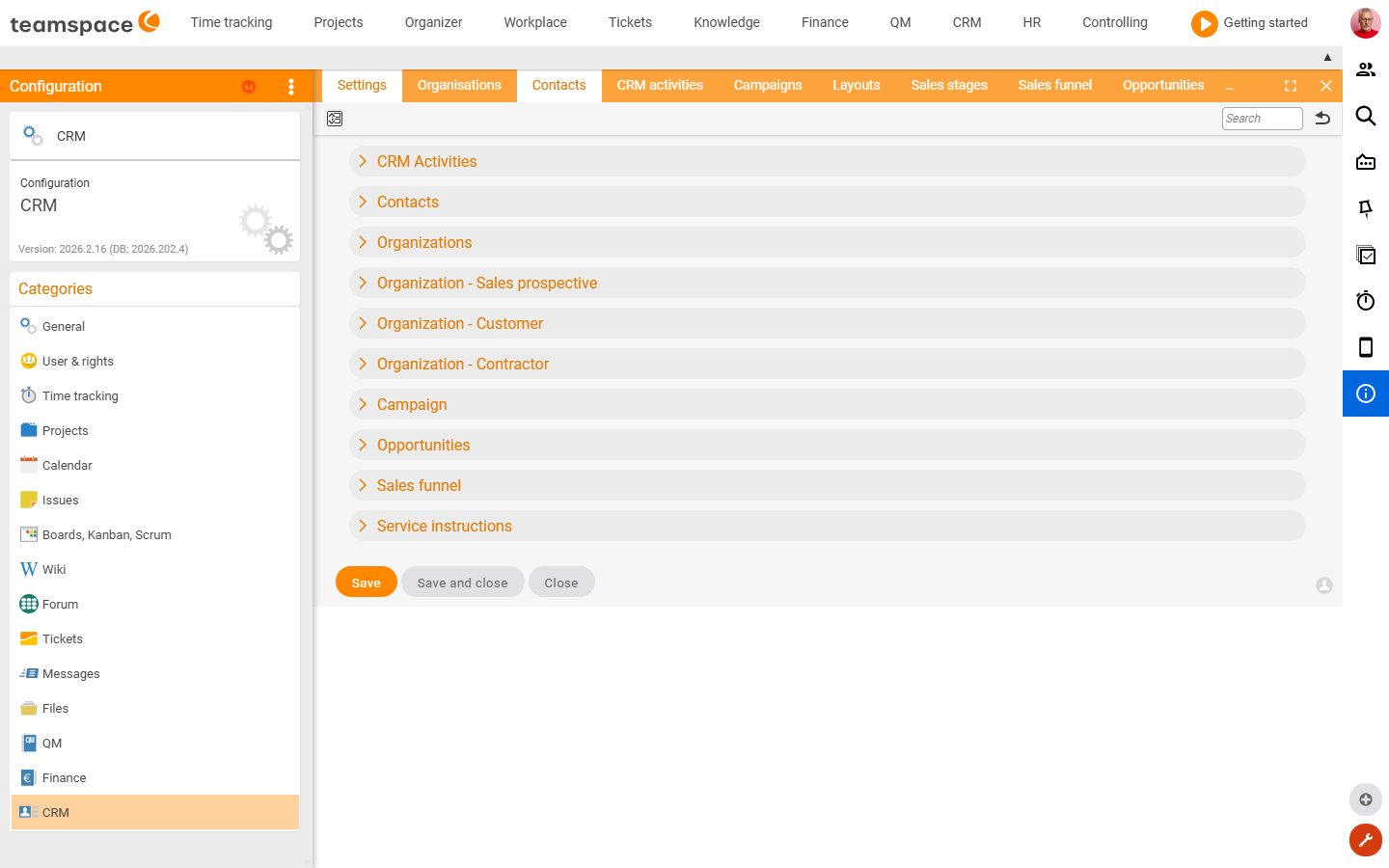Focus the Search input field
Image resolution: width=1389 pixels, height=868 pixels.
point(1263,119)
